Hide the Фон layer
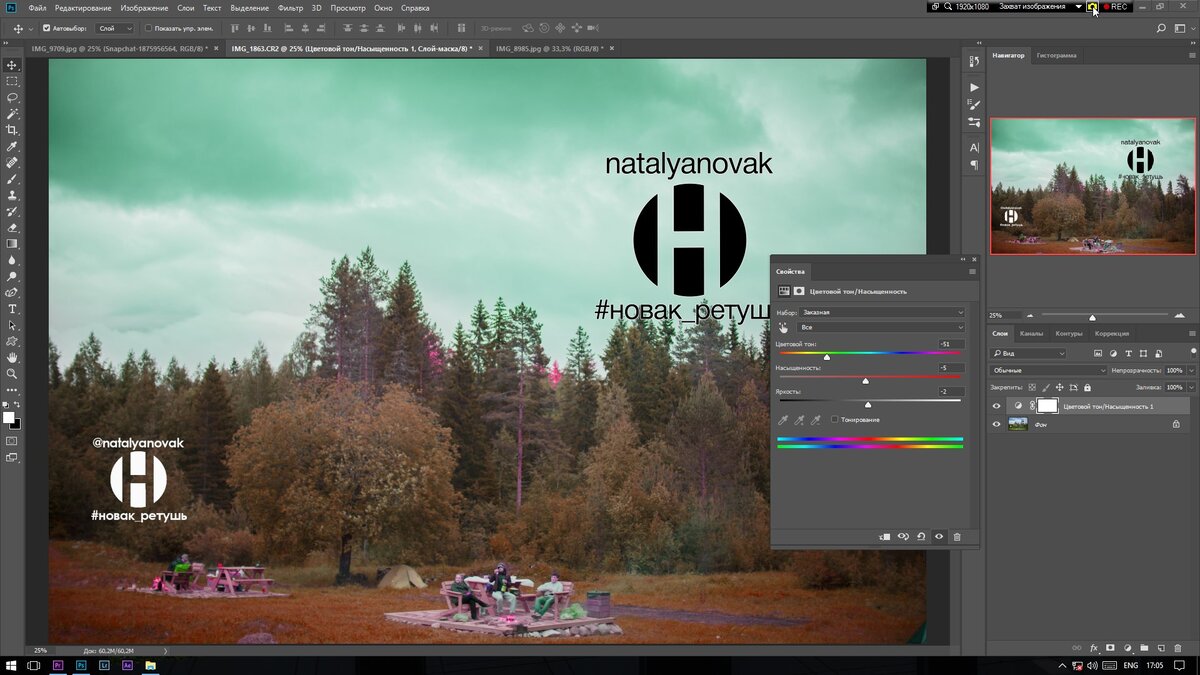1200x675 pixels. coord(996,424)
